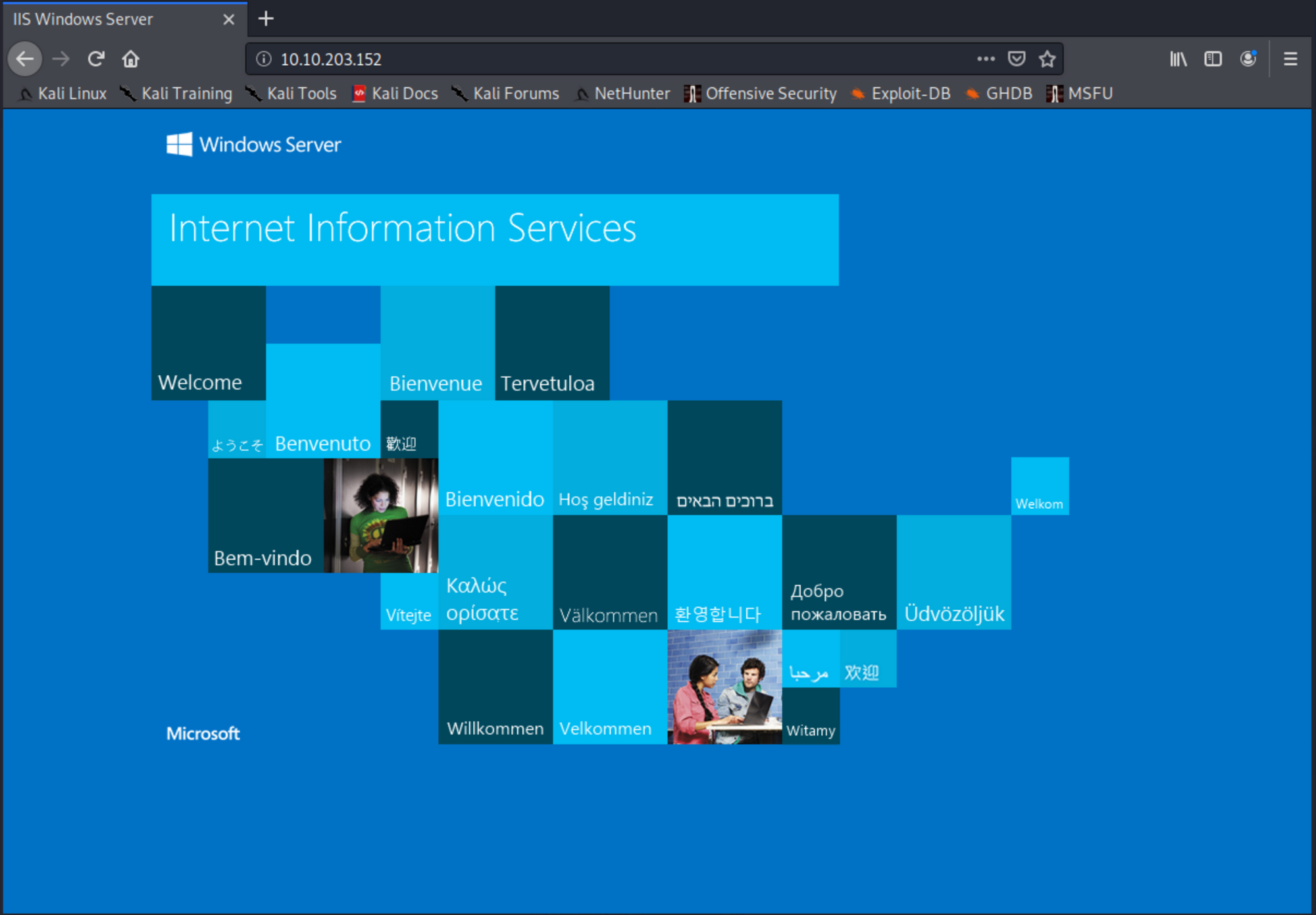Open the Kali Tools bookmark

(x=291, y=93)
